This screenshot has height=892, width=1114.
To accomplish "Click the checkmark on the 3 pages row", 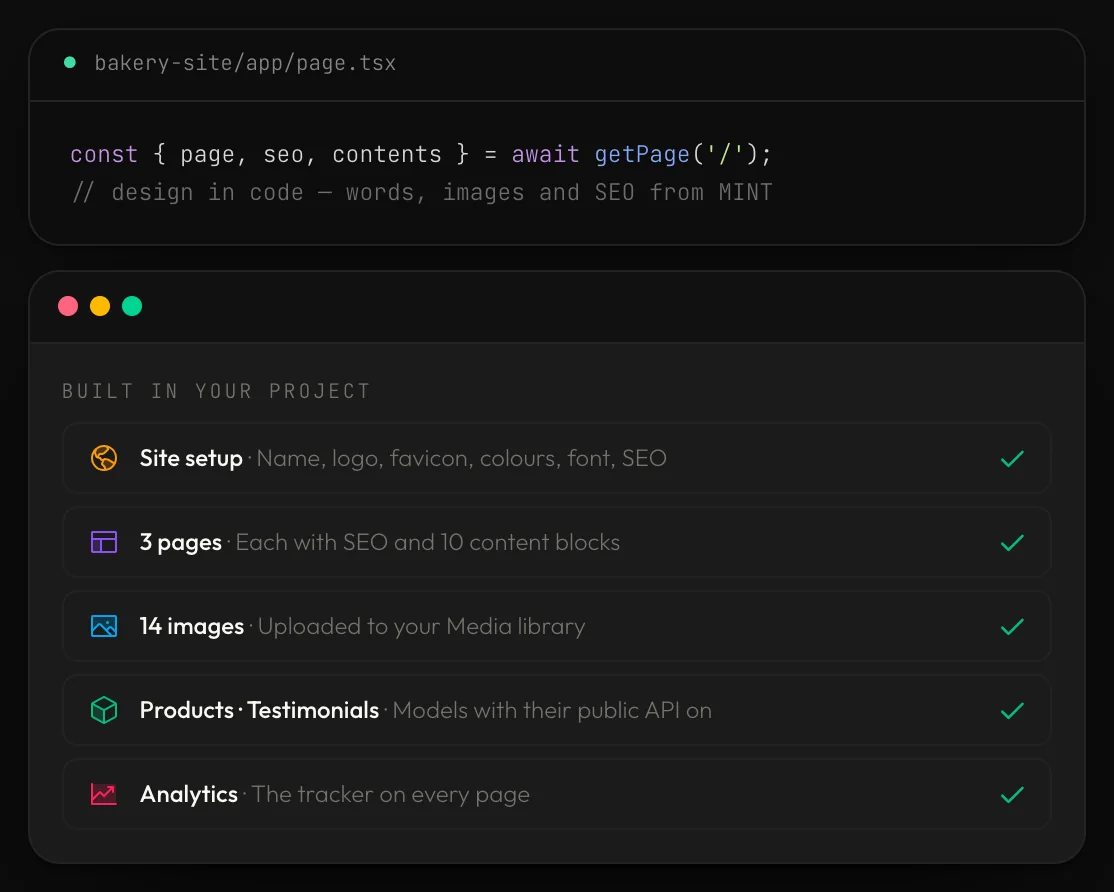I will (x=1012, y=543).
